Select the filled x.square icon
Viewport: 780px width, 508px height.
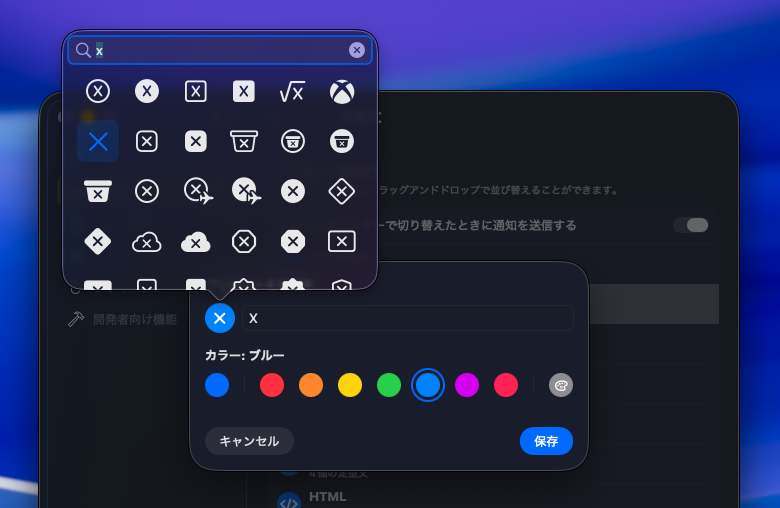pyautogui.click(x=244, y=92)
